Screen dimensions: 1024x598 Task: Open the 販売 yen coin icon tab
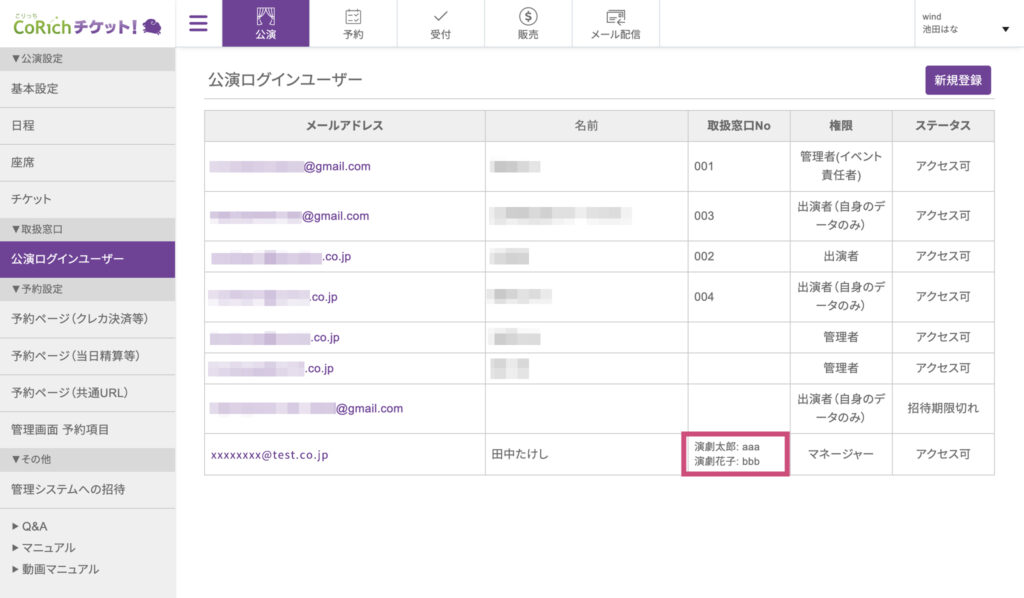click(528, 23)
